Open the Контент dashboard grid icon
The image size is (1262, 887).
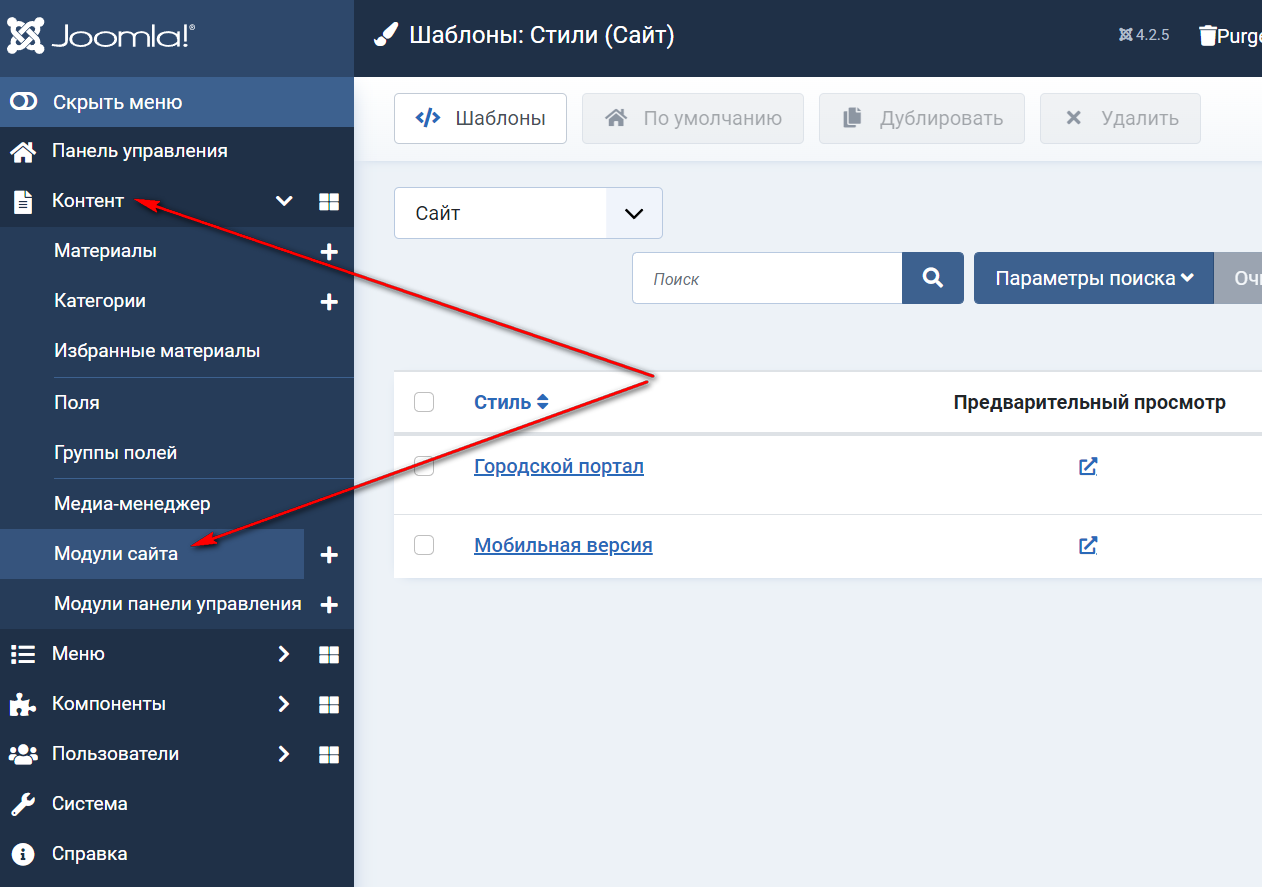329,202
